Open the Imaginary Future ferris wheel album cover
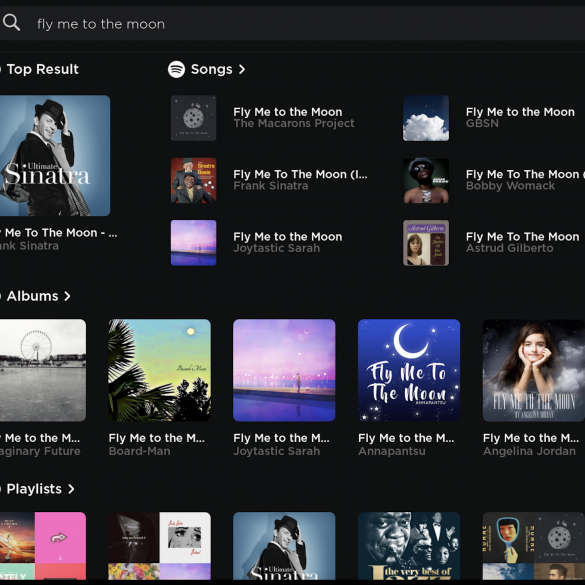 (x=43, y=370)
